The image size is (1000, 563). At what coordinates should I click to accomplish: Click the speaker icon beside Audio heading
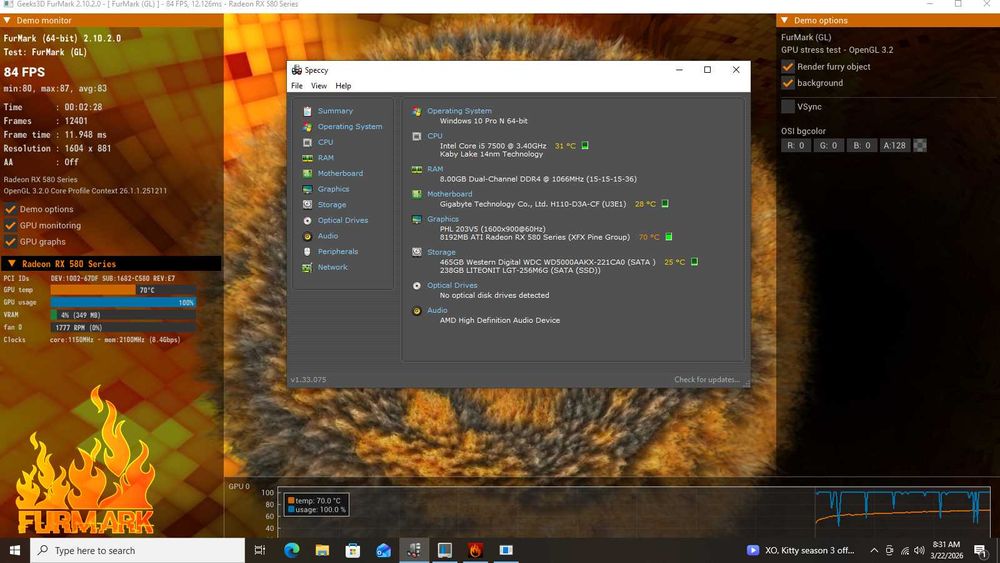click(416, 311)
